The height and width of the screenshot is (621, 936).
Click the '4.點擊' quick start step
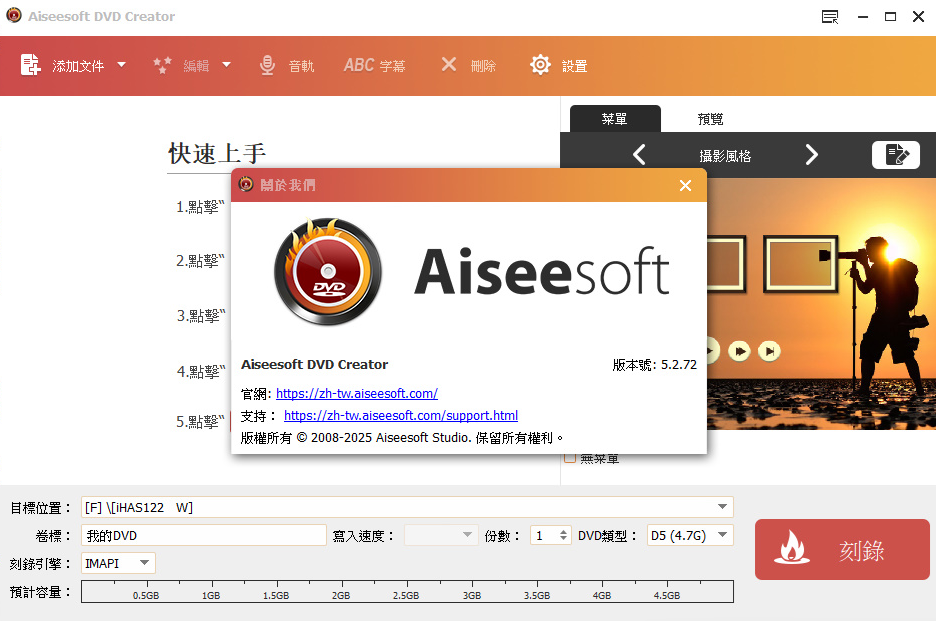(x=201, y=372)
